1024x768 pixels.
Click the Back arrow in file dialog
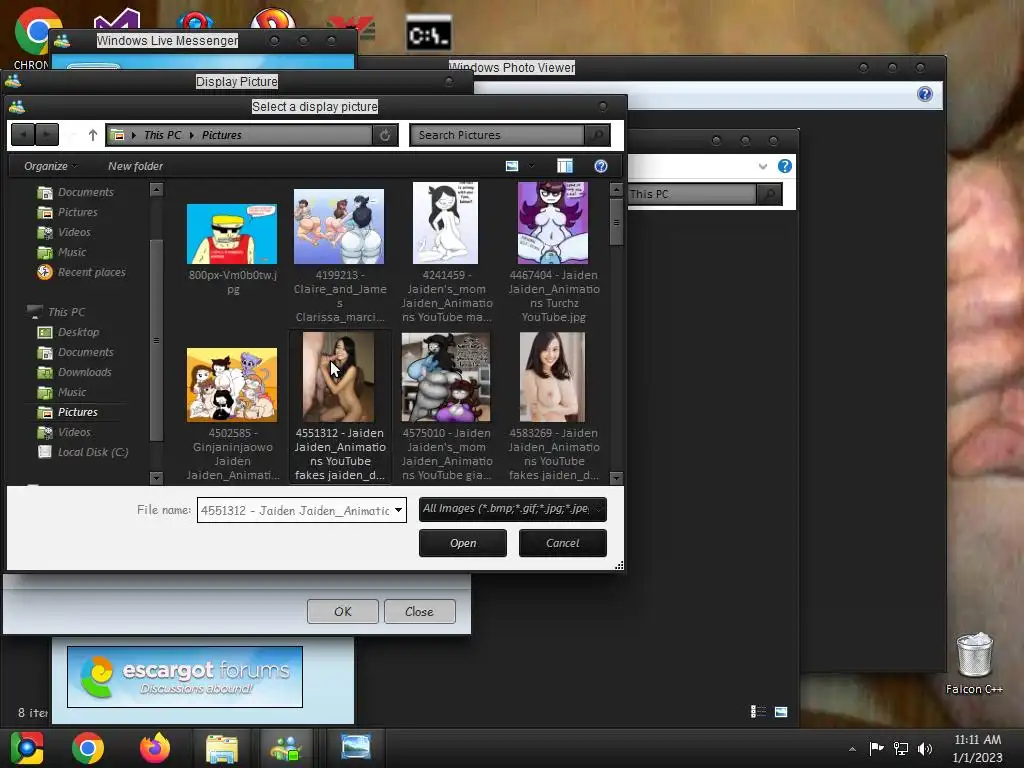point(23,135)
